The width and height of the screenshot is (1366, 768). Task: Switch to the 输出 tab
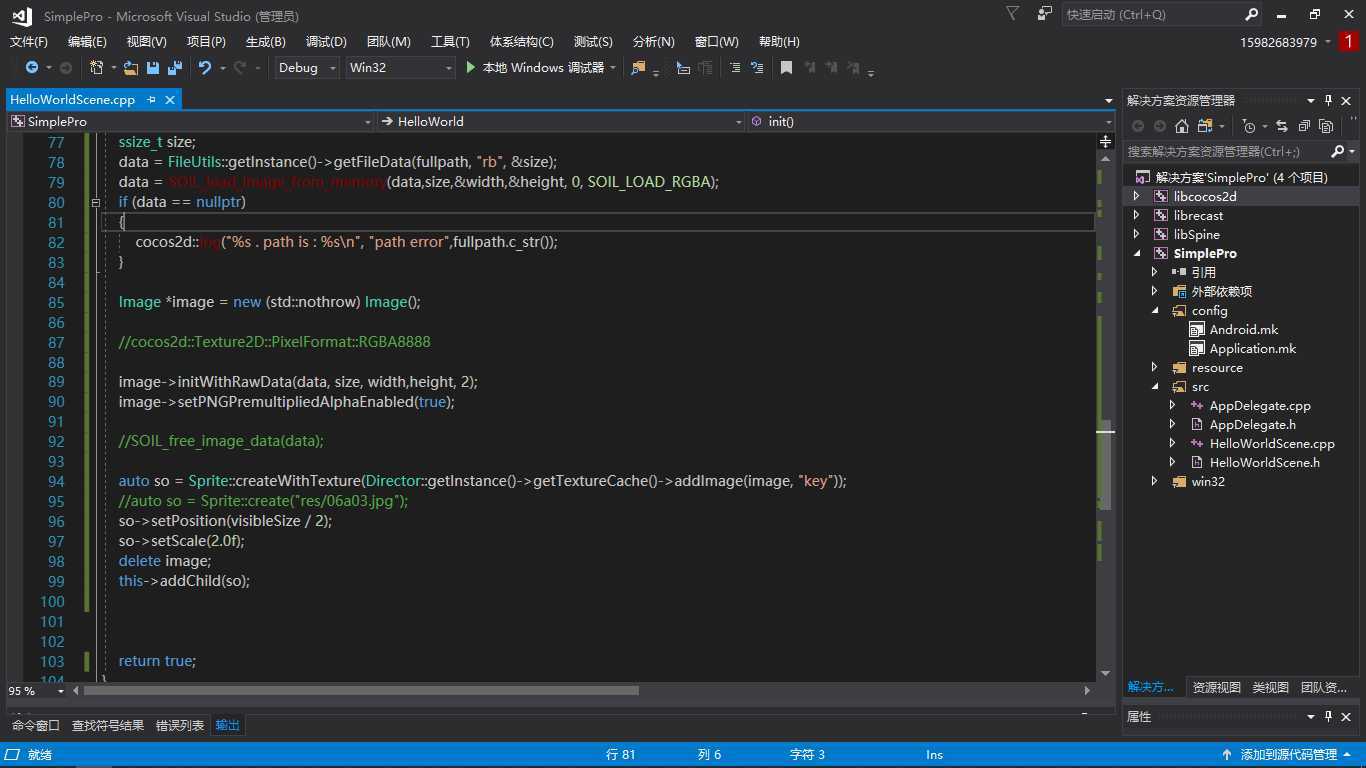[228, 725]
